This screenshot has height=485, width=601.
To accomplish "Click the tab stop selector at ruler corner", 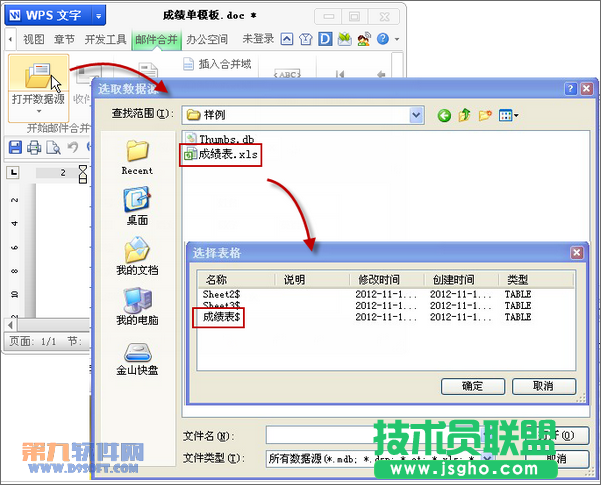I will click(x=13, y=173).
